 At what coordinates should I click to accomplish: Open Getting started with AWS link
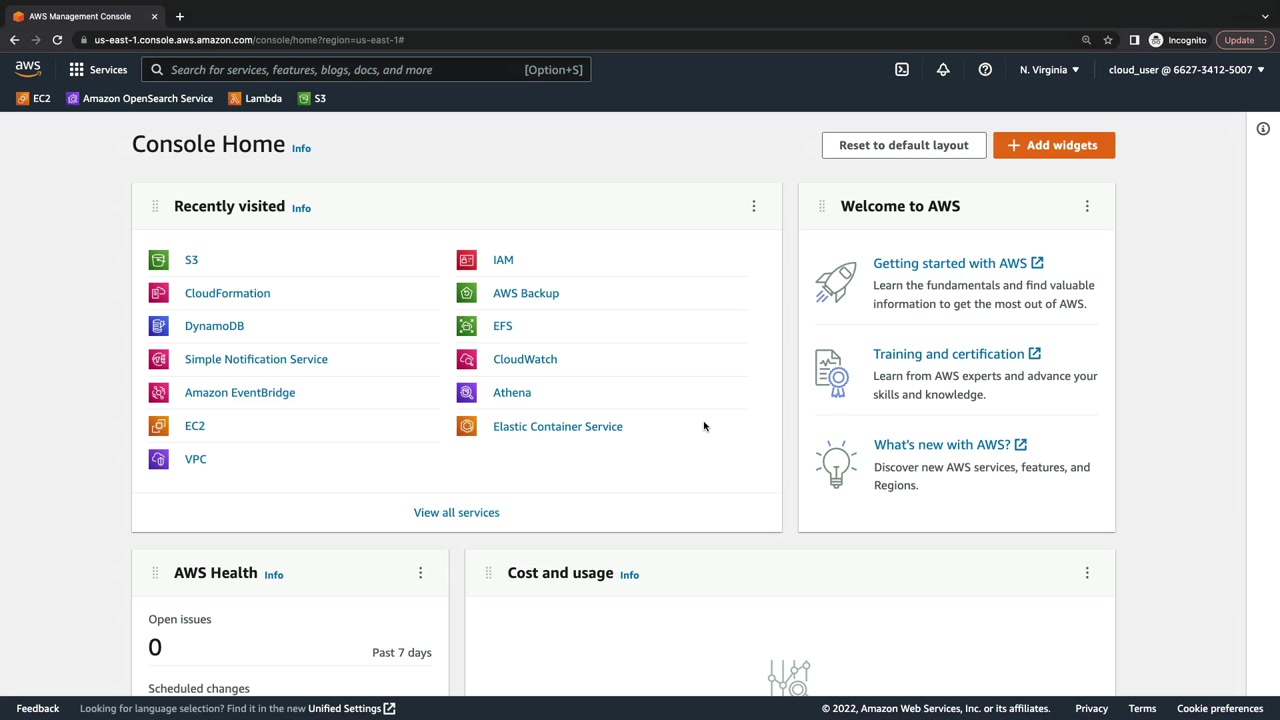(x=958, y=263)
